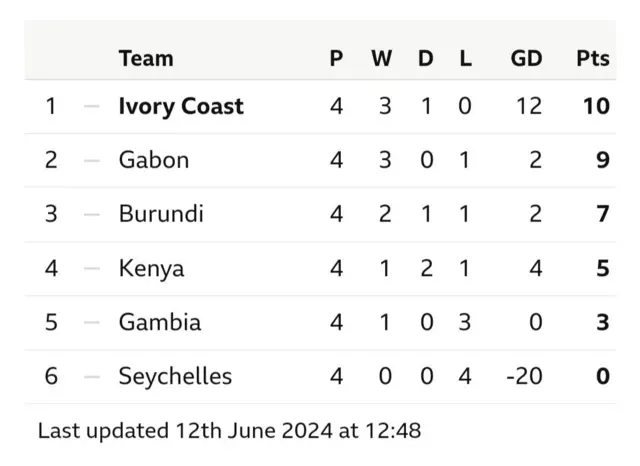This screenshot has height=466, width=640.
Task: Click the Team column header
Action: pos(145,58)
